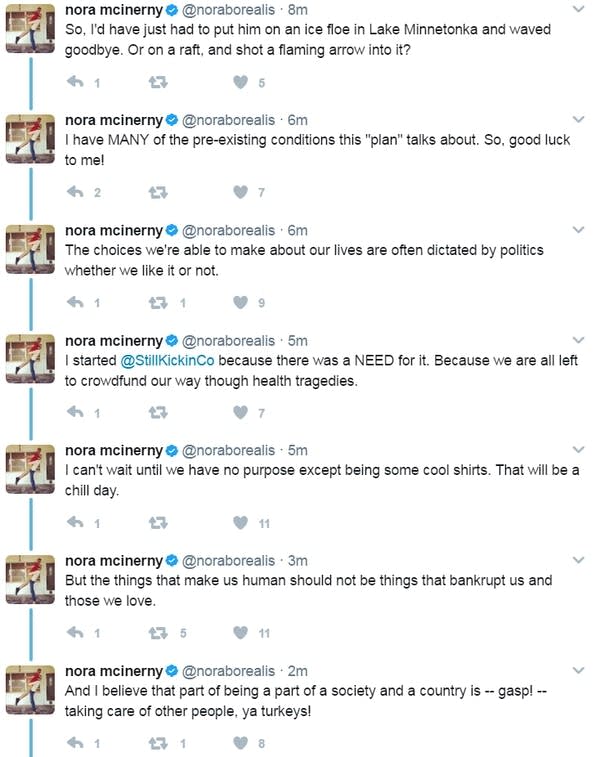Image resolution: width=600 pixels, height=757 pixels.
Task: Open the options chevron on the 8m tweet
Action: coord(578,9)
